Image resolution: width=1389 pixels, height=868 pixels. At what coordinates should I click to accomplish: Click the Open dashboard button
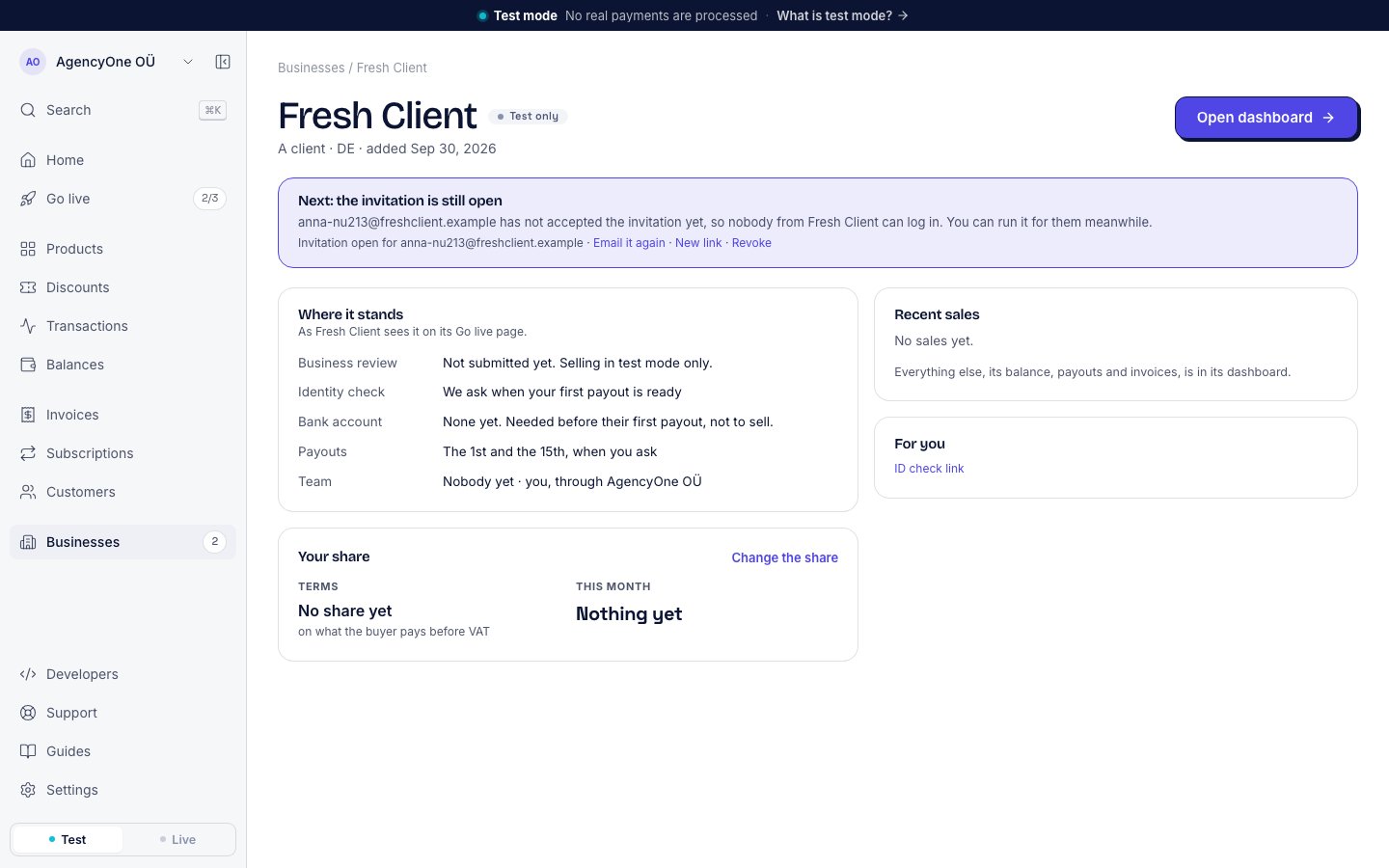(x=1266, y=118)
